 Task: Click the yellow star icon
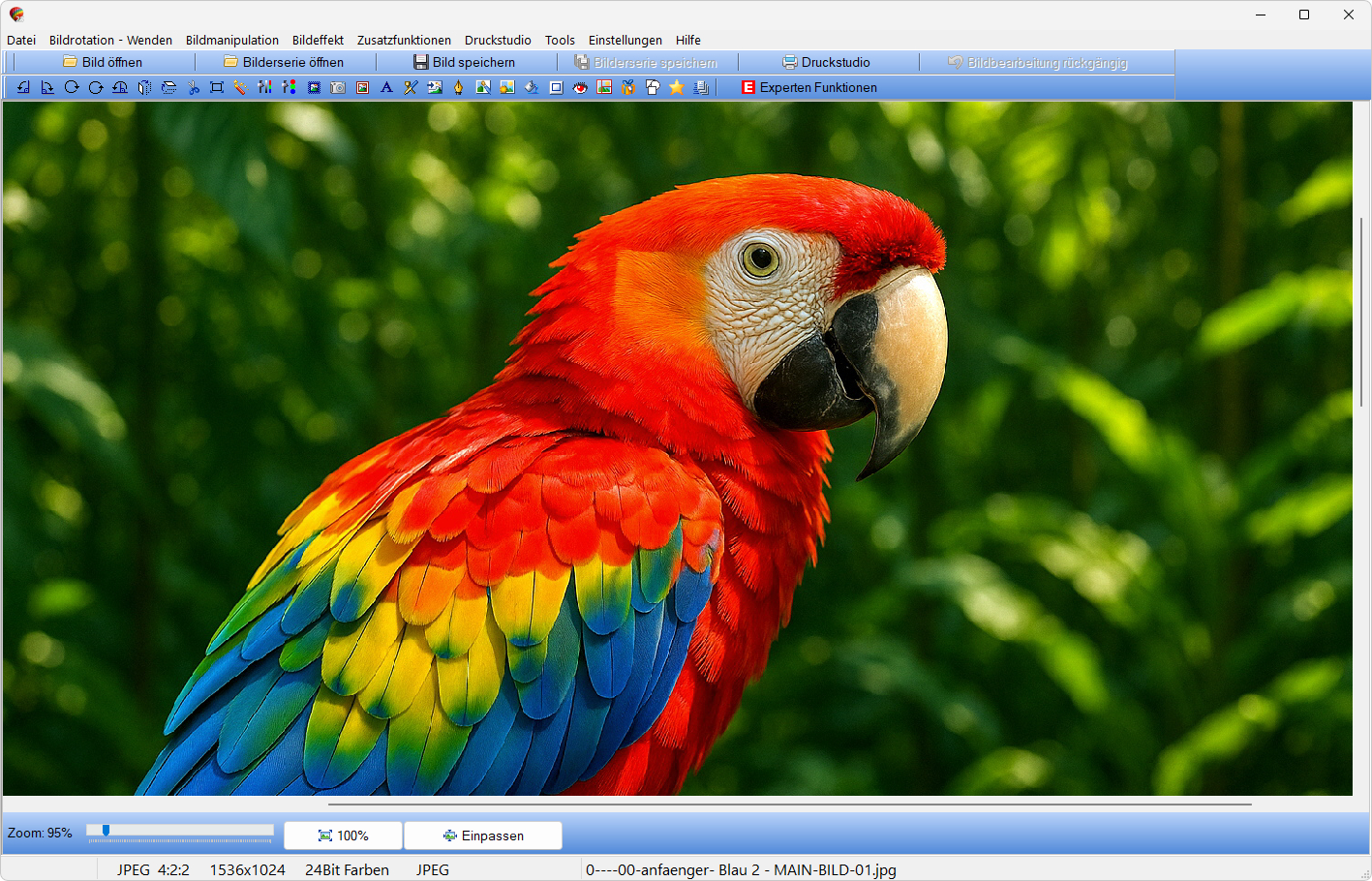click(x=677, y=87)
